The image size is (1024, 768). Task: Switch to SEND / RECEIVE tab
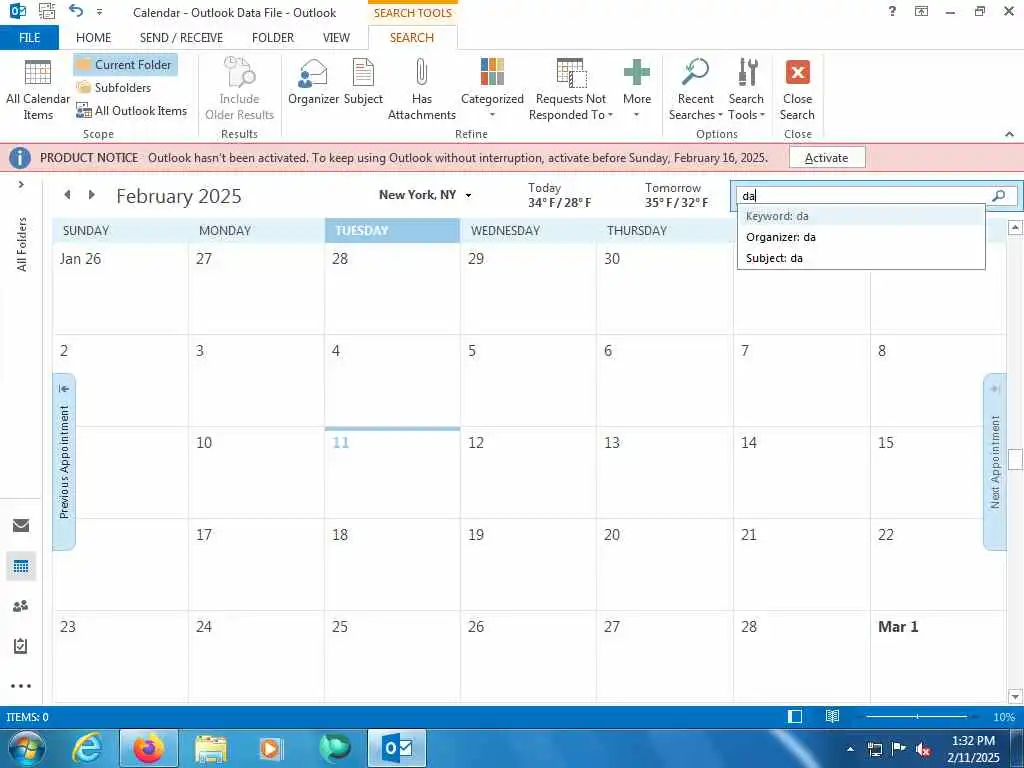[x=182, y=38]
